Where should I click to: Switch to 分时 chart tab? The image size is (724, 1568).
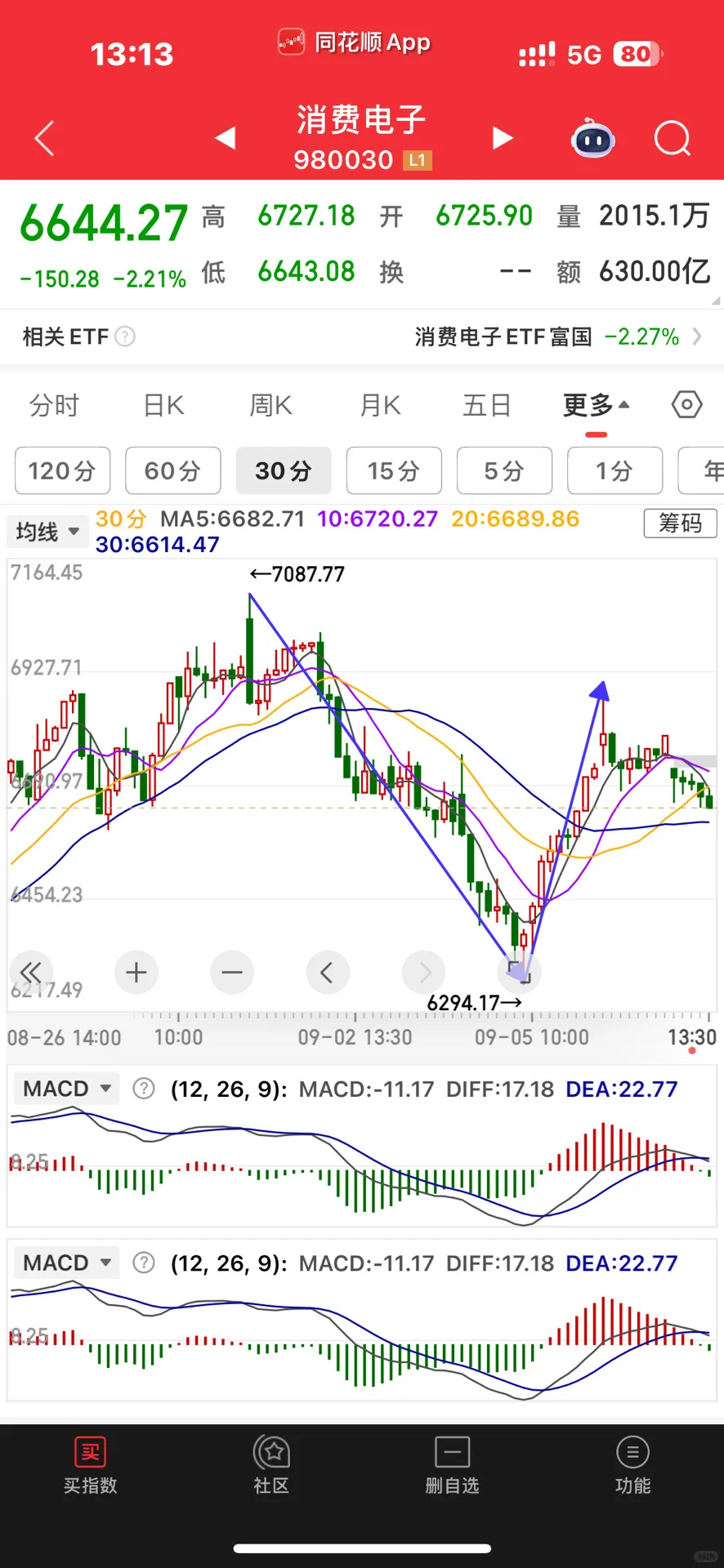55,405
